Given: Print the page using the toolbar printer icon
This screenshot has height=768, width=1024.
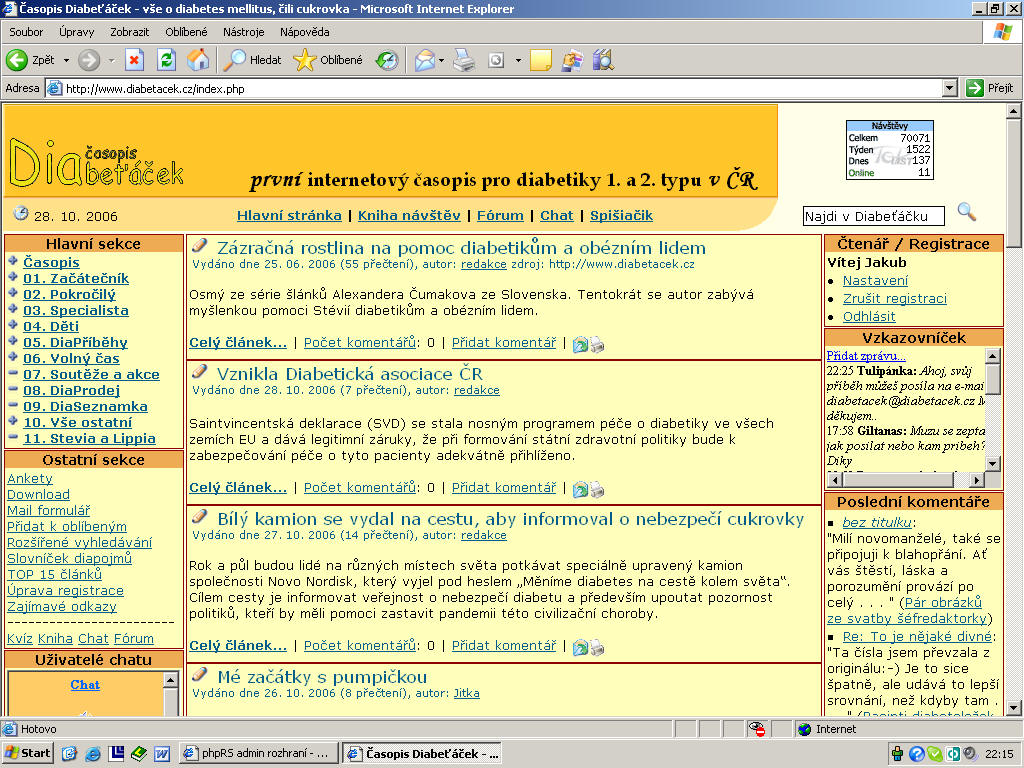Looking at the screenshot, I should tap(464, 61).
